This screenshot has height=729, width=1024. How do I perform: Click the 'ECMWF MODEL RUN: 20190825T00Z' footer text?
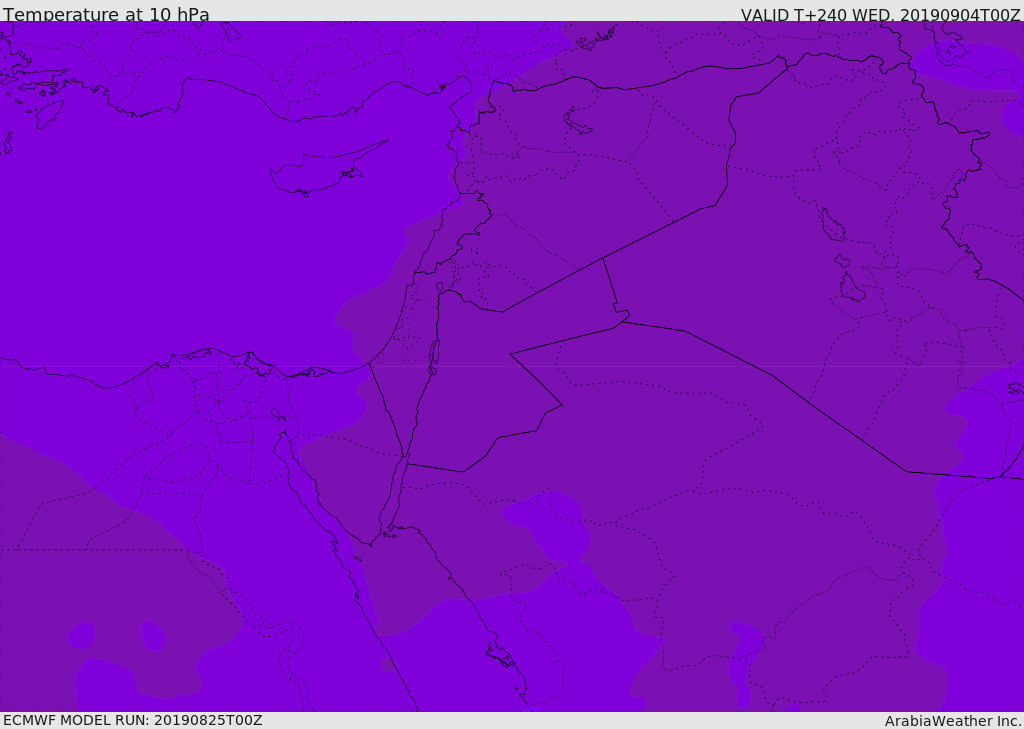click(133, 721)
